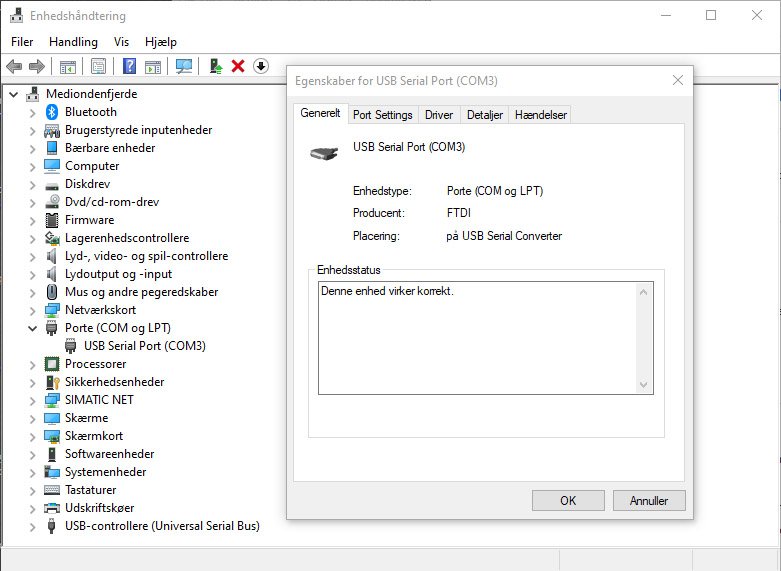This screenshot has width=781, height=571.
Task: Close the Egenskaber properties dialog
Action: [677, 80]
